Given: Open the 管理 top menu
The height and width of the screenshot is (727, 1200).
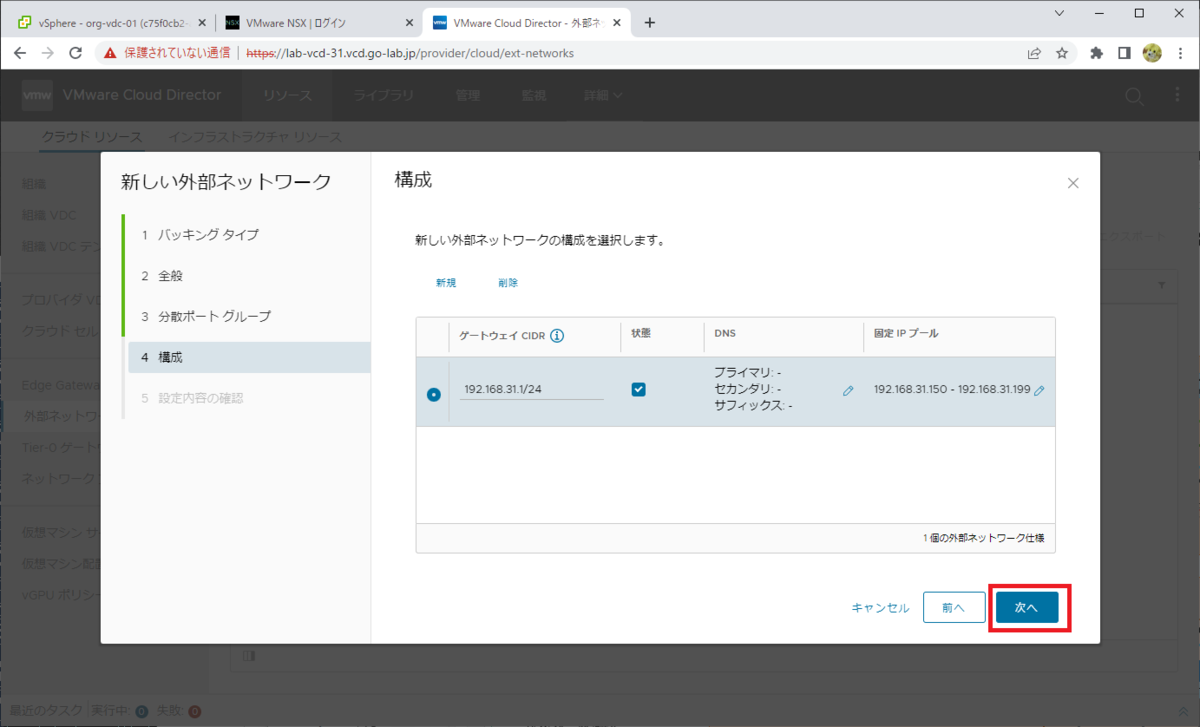Looking at the screenshot, I should point(467,96).
